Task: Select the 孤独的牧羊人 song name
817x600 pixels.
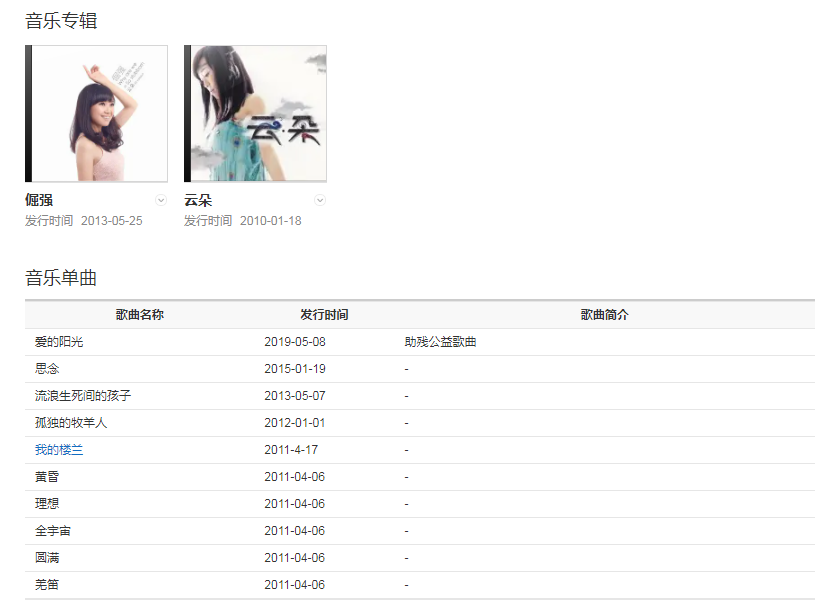Action: pos(71,423)
